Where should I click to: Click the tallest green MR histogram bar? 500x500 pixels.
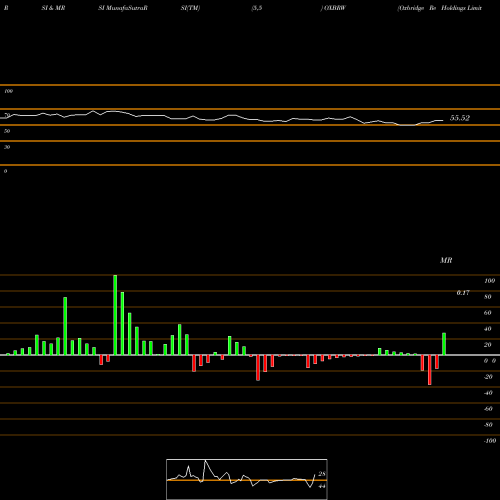[x=115, y=315]
